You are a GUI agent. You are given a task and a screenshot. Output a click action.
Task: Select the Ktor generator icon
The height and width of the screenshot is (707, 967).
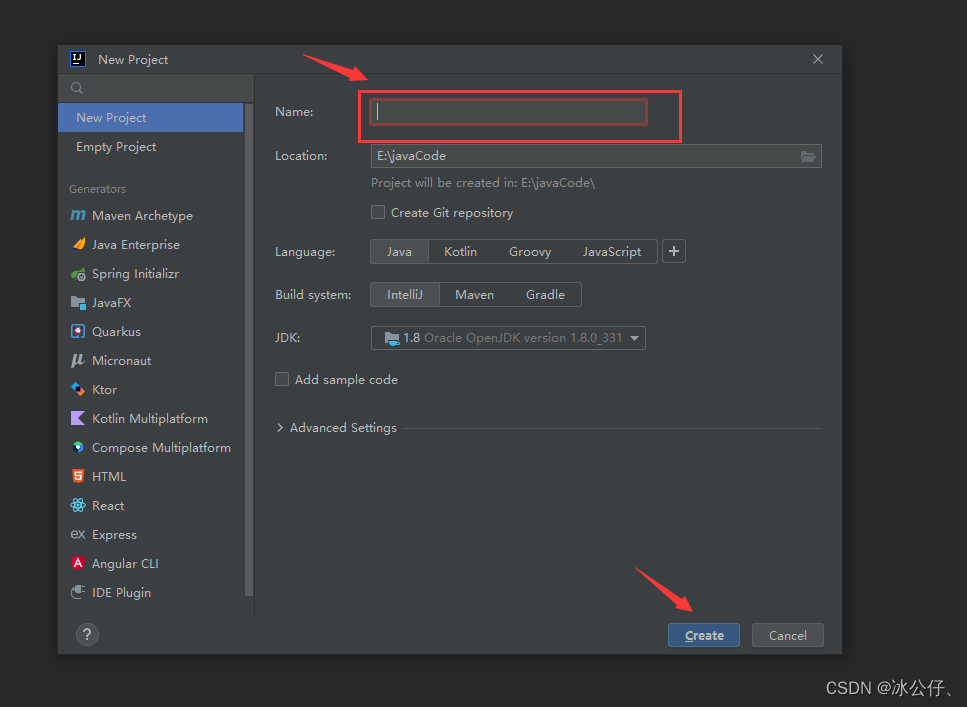point(78,389)
